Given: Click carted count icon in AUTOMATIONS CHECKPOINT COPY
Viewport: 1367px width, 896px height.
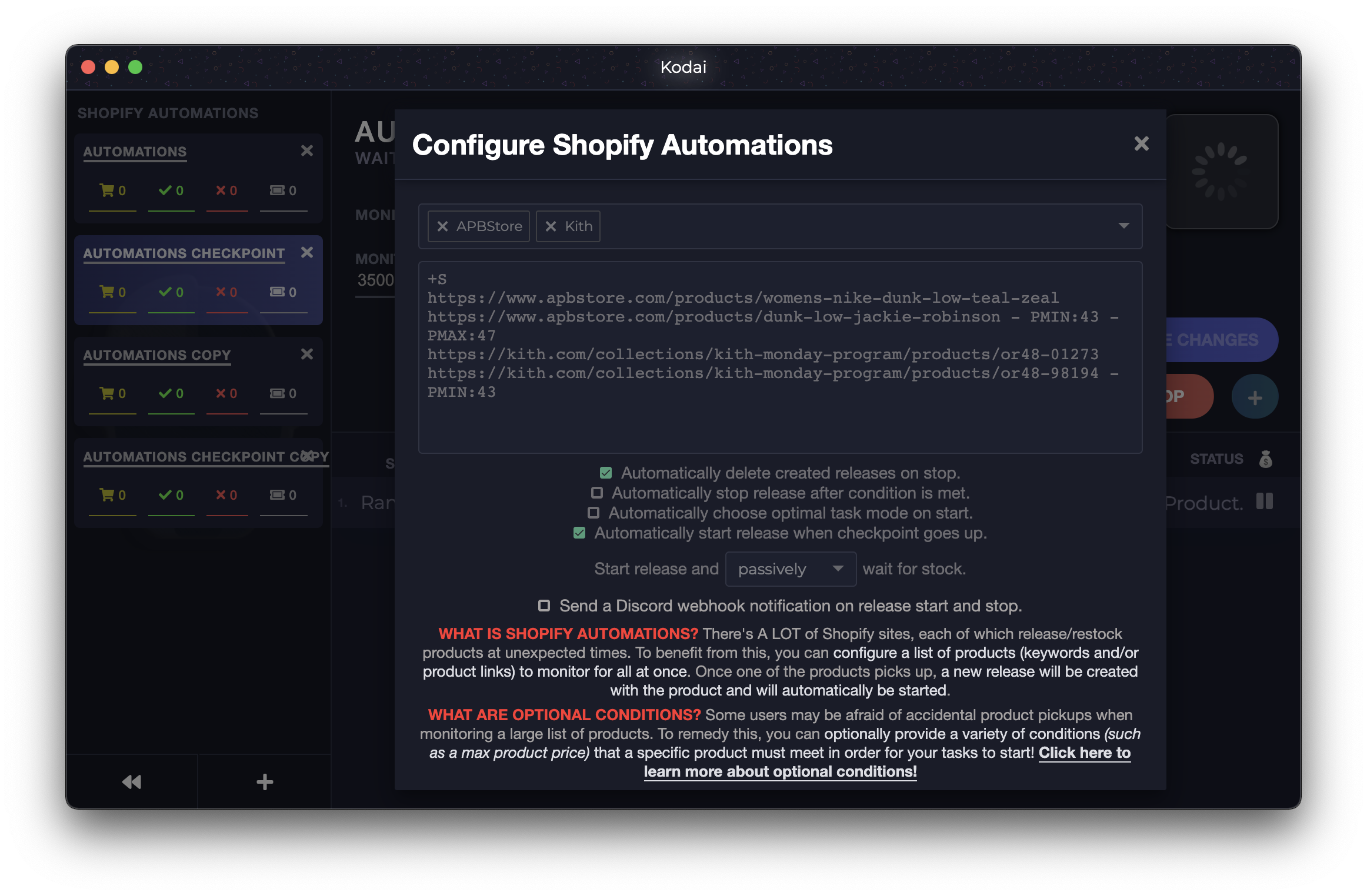Looking at the screenshot, I should point(112,495).
